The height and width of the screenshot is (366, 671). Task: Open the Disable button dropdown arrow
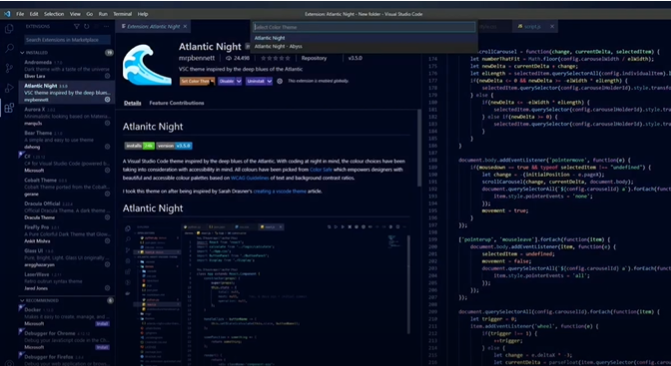239,81
